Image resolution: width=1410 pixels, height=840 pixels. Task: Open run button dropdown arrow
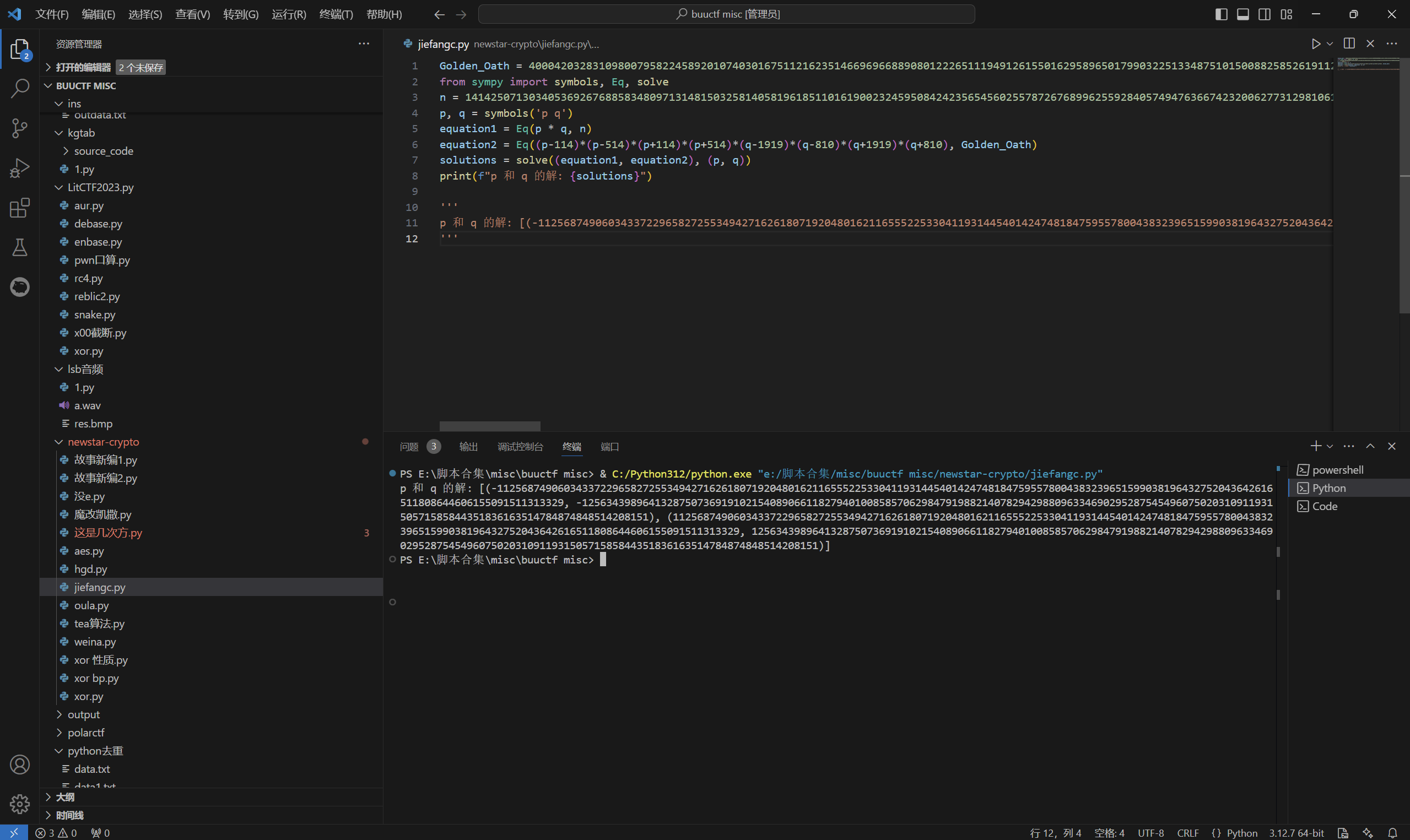(x=1330, y=44)
